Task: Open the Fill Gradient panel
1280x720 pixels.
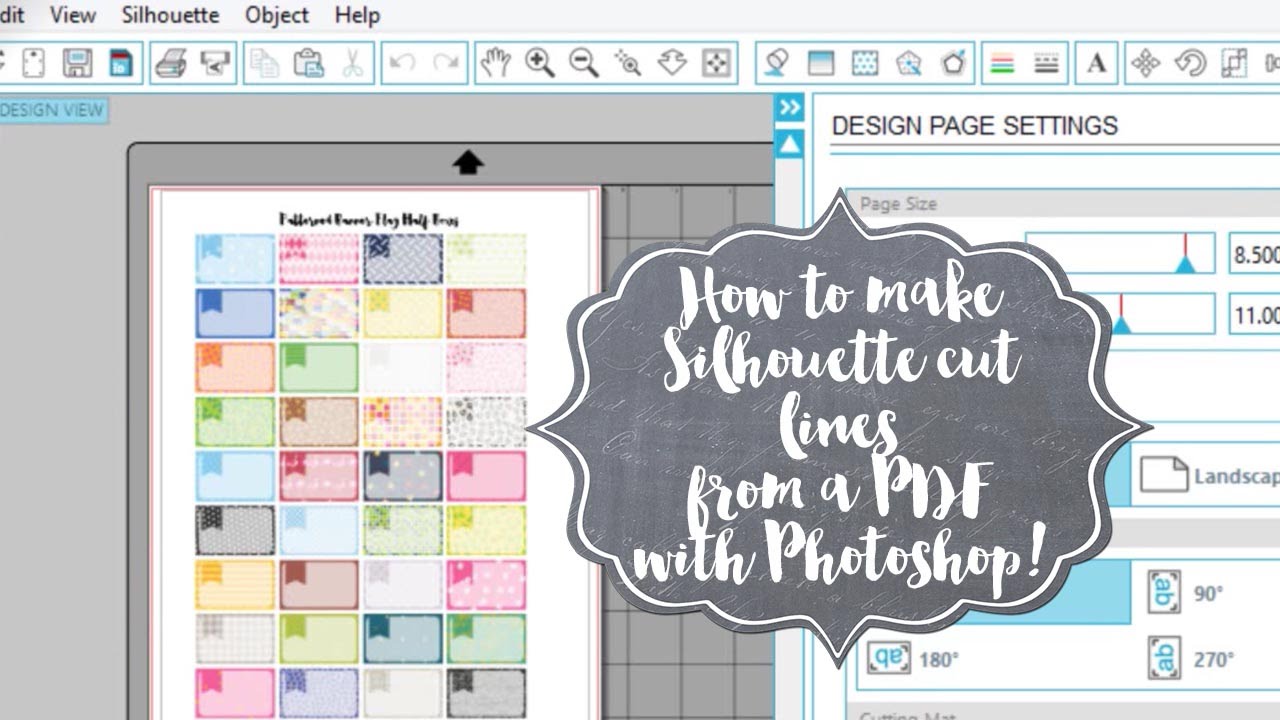Action: pos(820,63)
